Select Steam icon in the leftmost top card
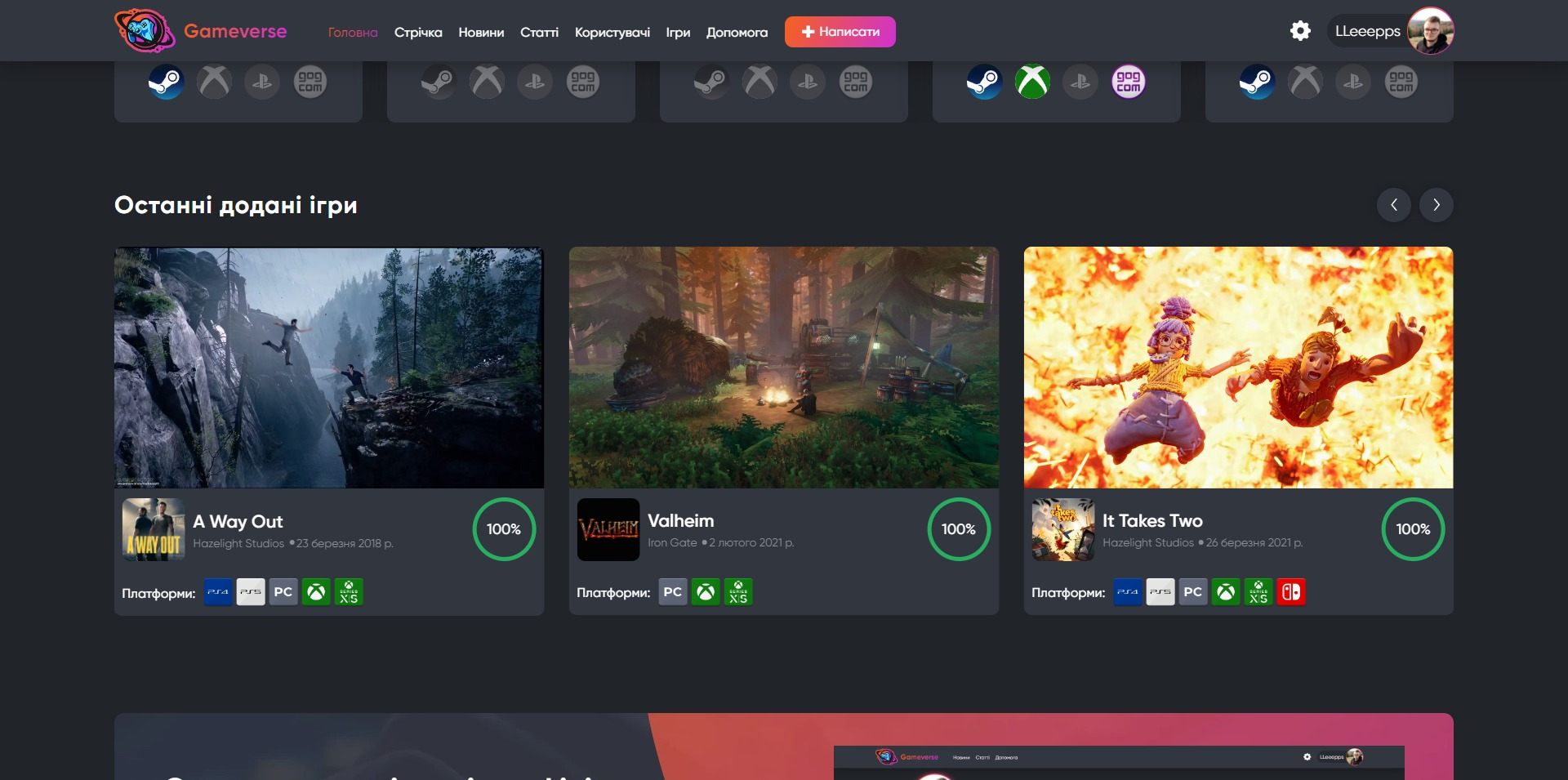Viewport: 1568px width, 780px height. click(x=166, y=82)
